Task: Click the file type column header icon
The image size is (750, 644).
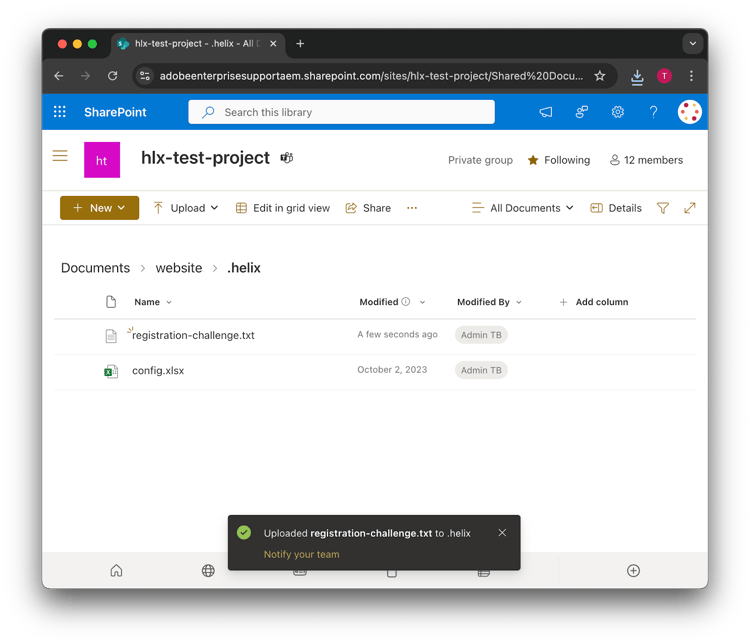Action: click(x=111, y=302)
